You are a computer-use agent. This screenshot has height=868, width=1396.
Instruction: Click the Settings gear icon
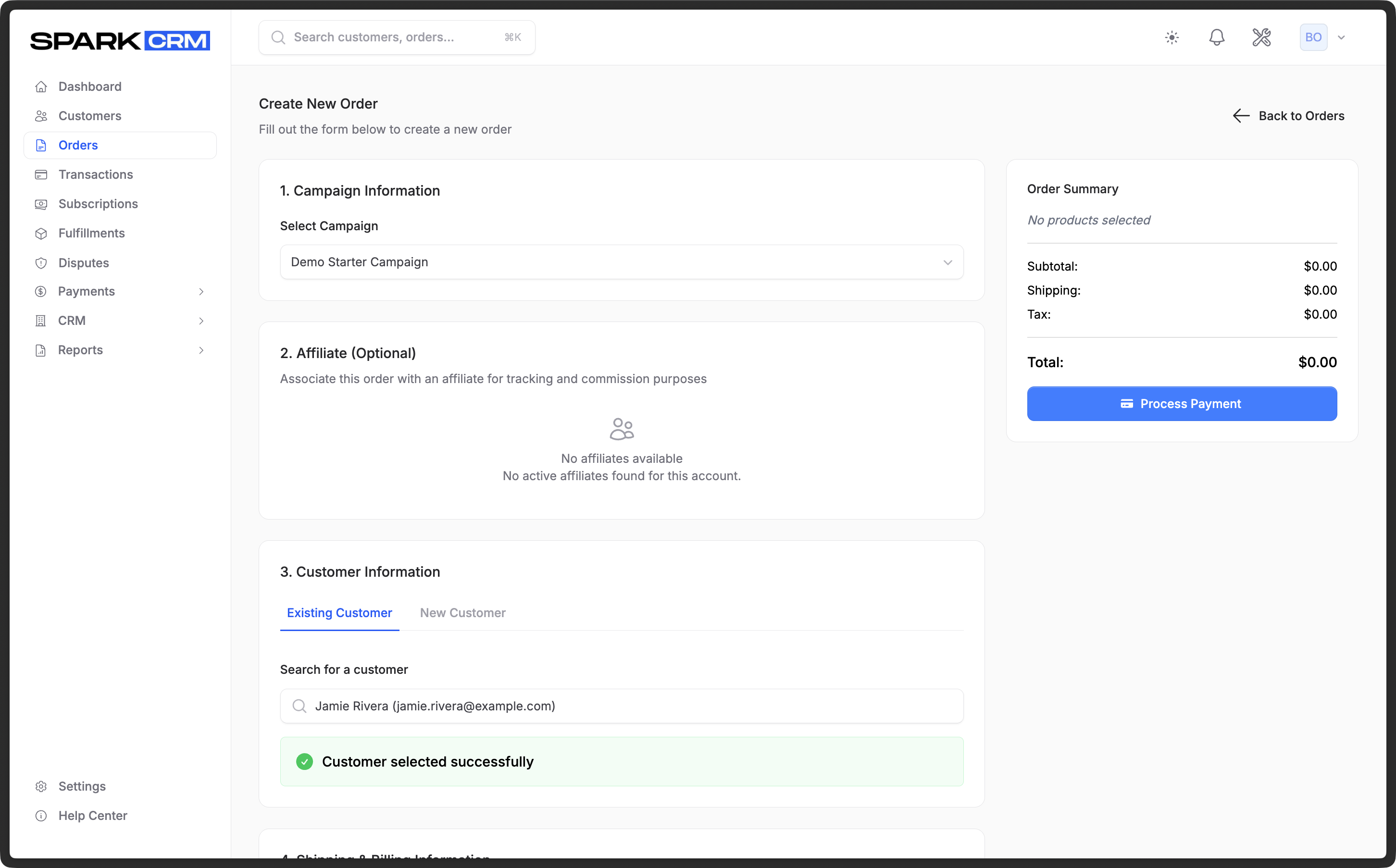[41, 786]
